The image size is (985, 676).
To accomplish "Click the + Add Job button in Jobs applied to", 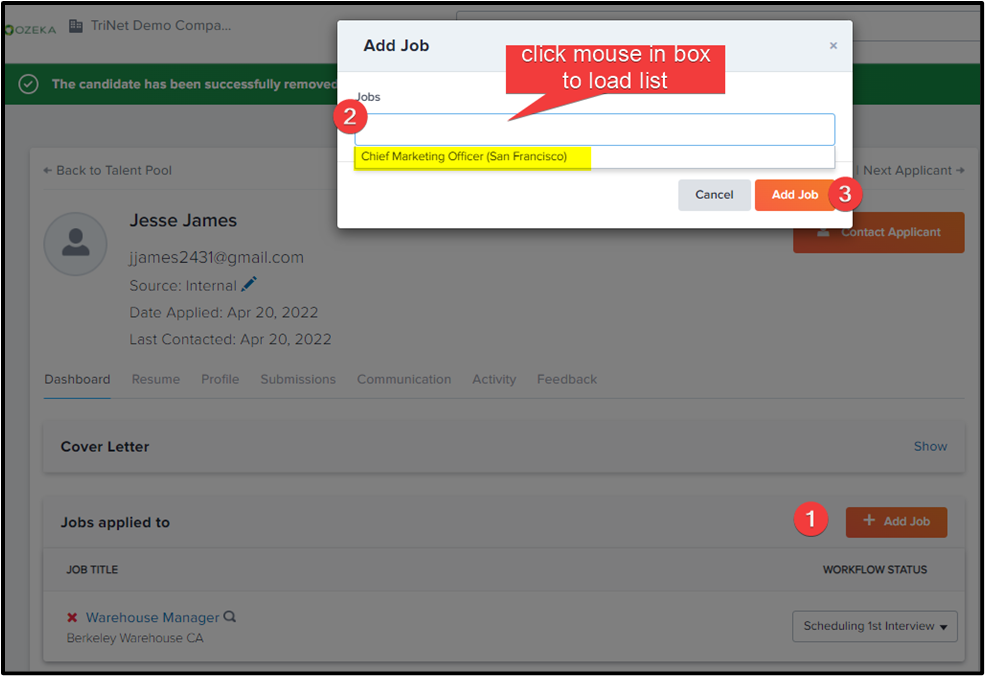I will point(896,521).
